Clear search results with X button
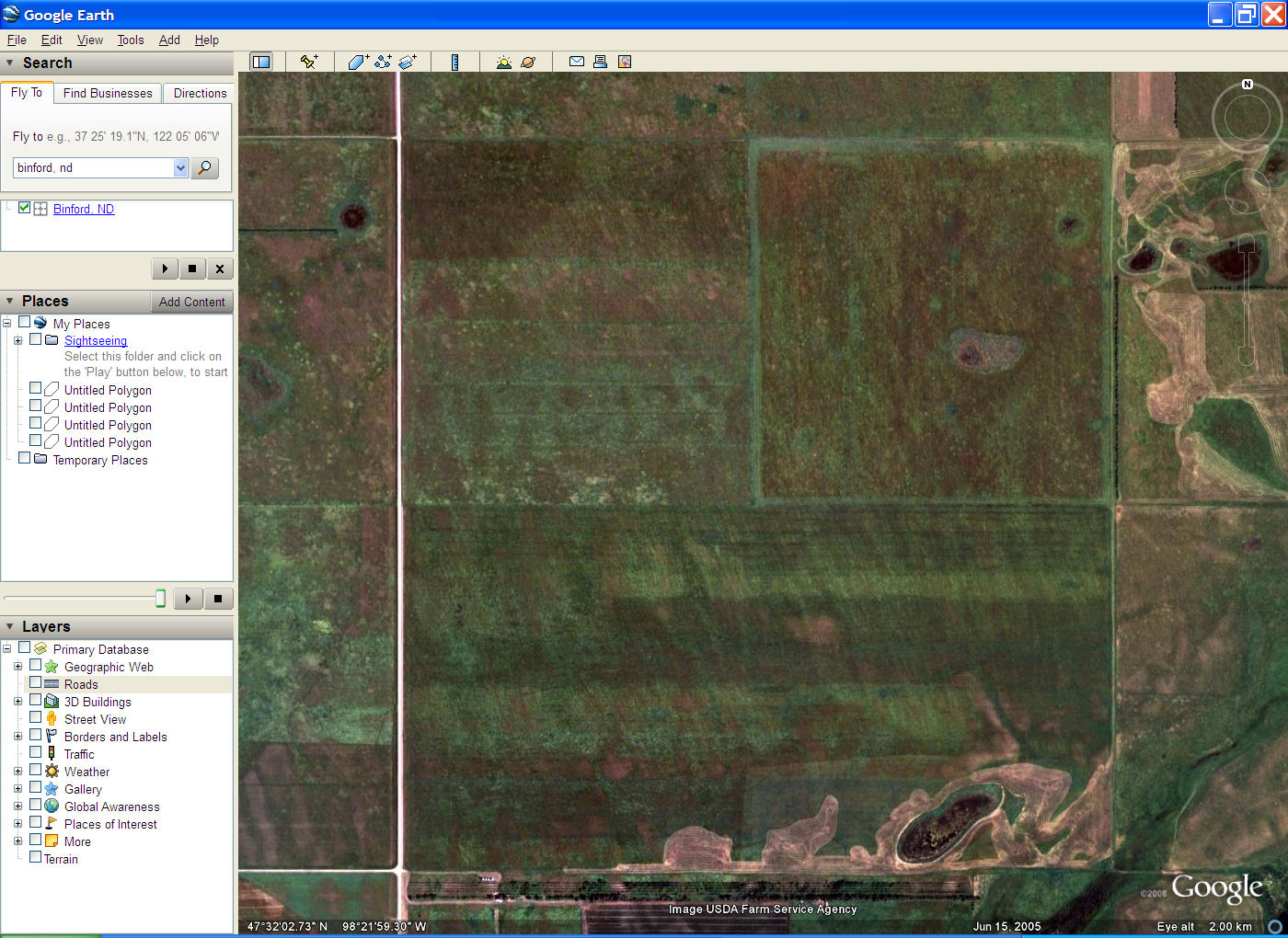Image resolution: width=1288 pixels, height=938 pixels. [219, 269]
